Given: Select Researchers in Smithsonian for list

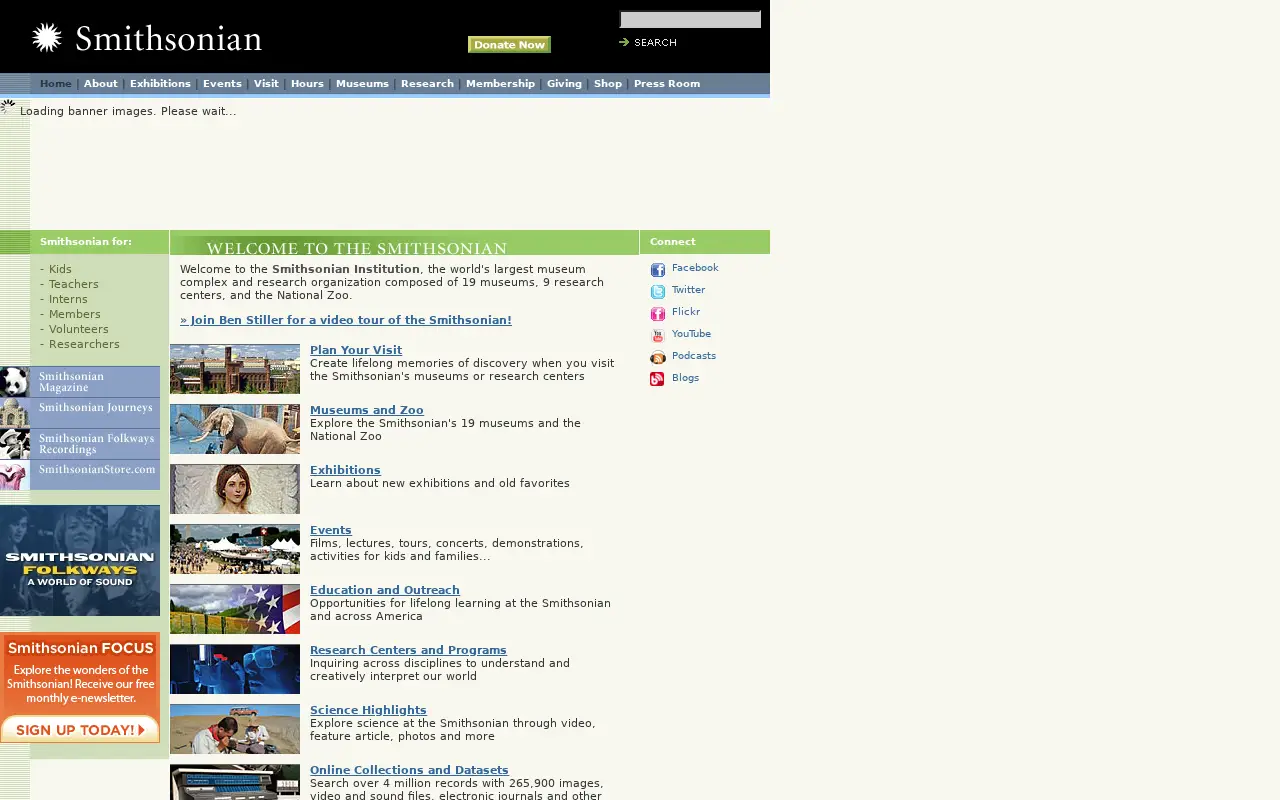Looking at the screenshot, I should pos(84,344).
